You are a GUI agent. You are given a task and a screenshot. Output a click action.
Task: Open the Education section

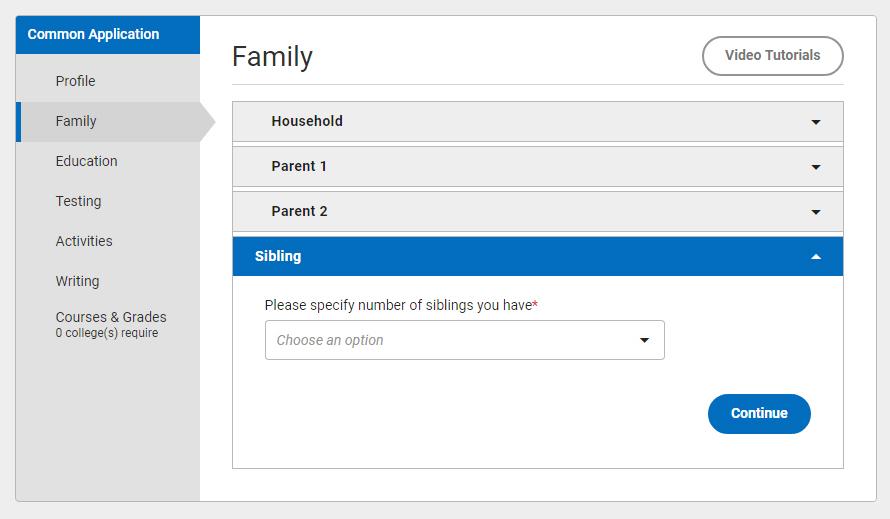point(87,161)
